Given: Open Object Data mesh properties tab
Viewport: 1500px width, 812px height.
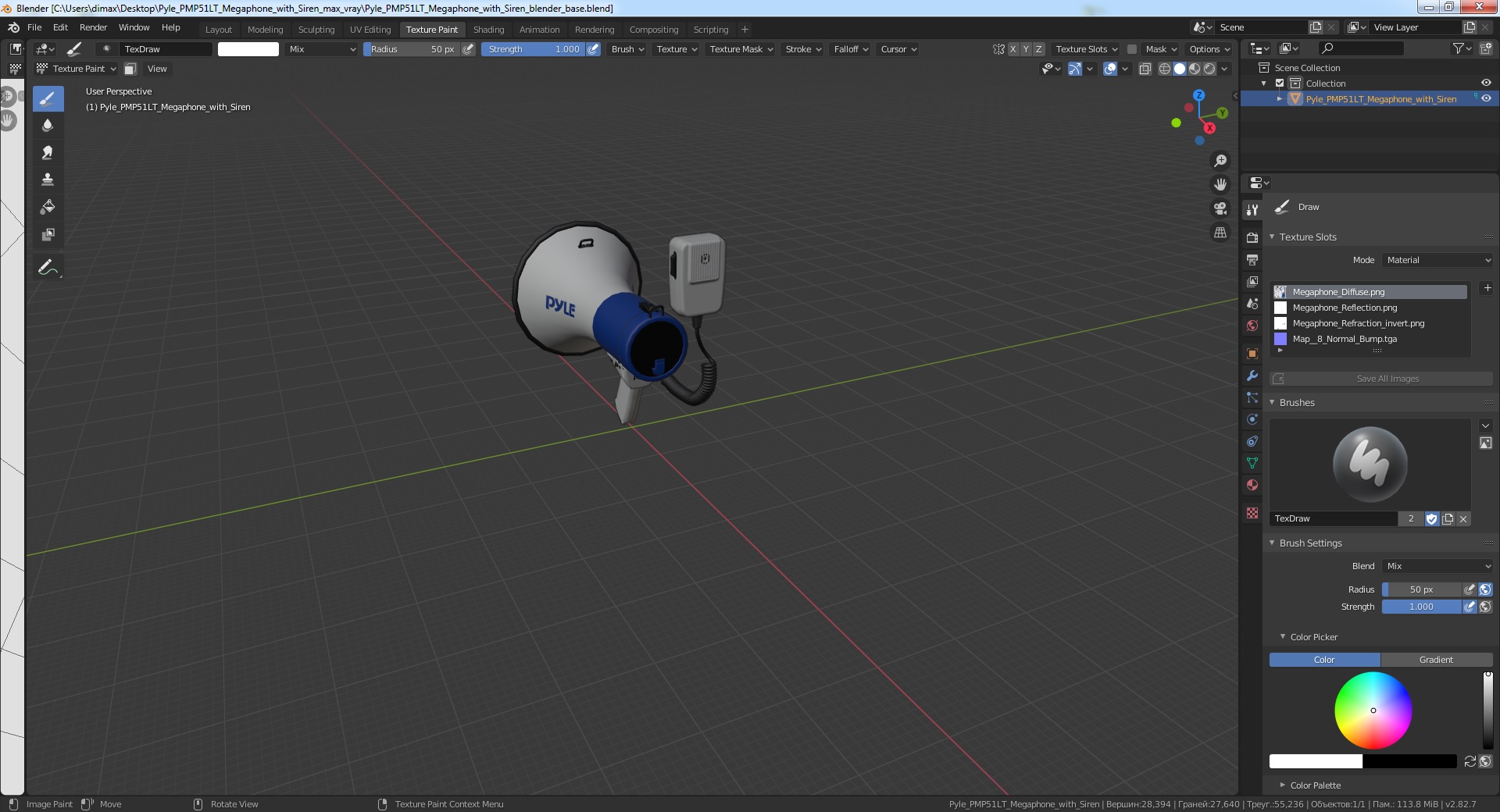Looking at the screenshot, I should (1252, 463).
